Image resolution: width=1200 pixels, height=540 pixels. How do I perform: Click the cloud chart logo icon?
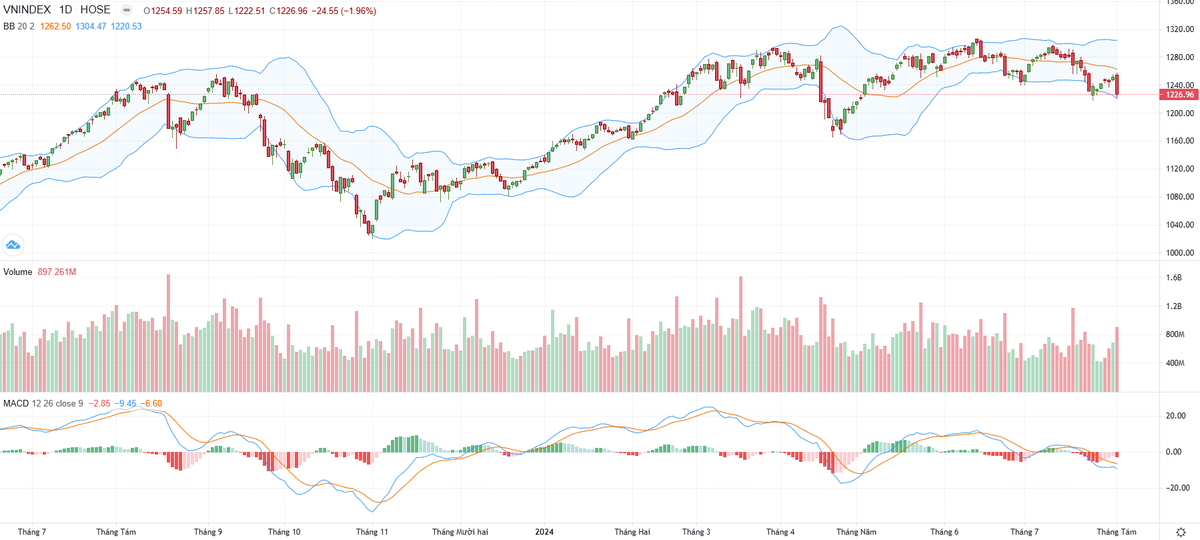tap(13, 244)
